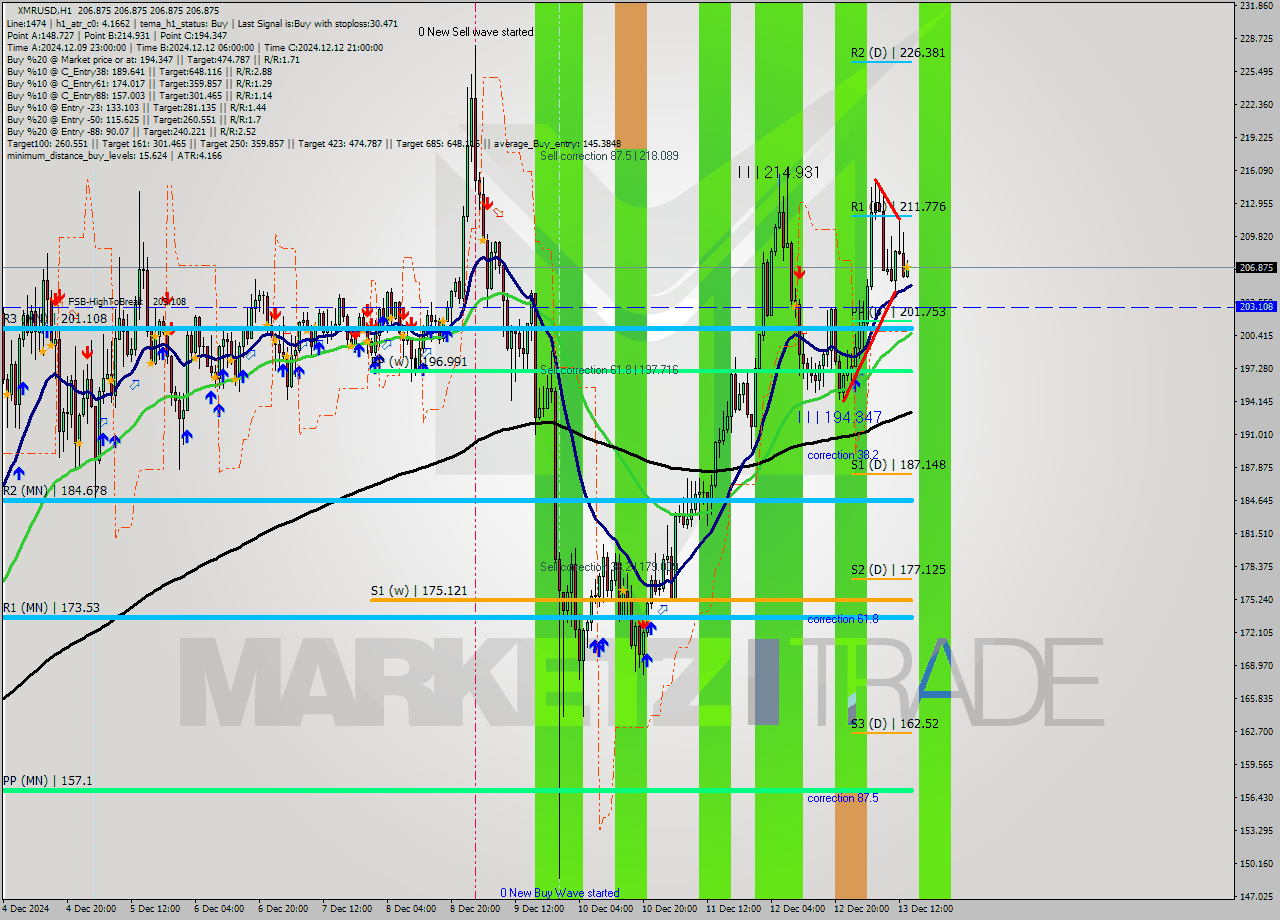1280x920 pixels.
Task: Click the PP (D) | 201.753 pivot label
Action: [898, 312]
